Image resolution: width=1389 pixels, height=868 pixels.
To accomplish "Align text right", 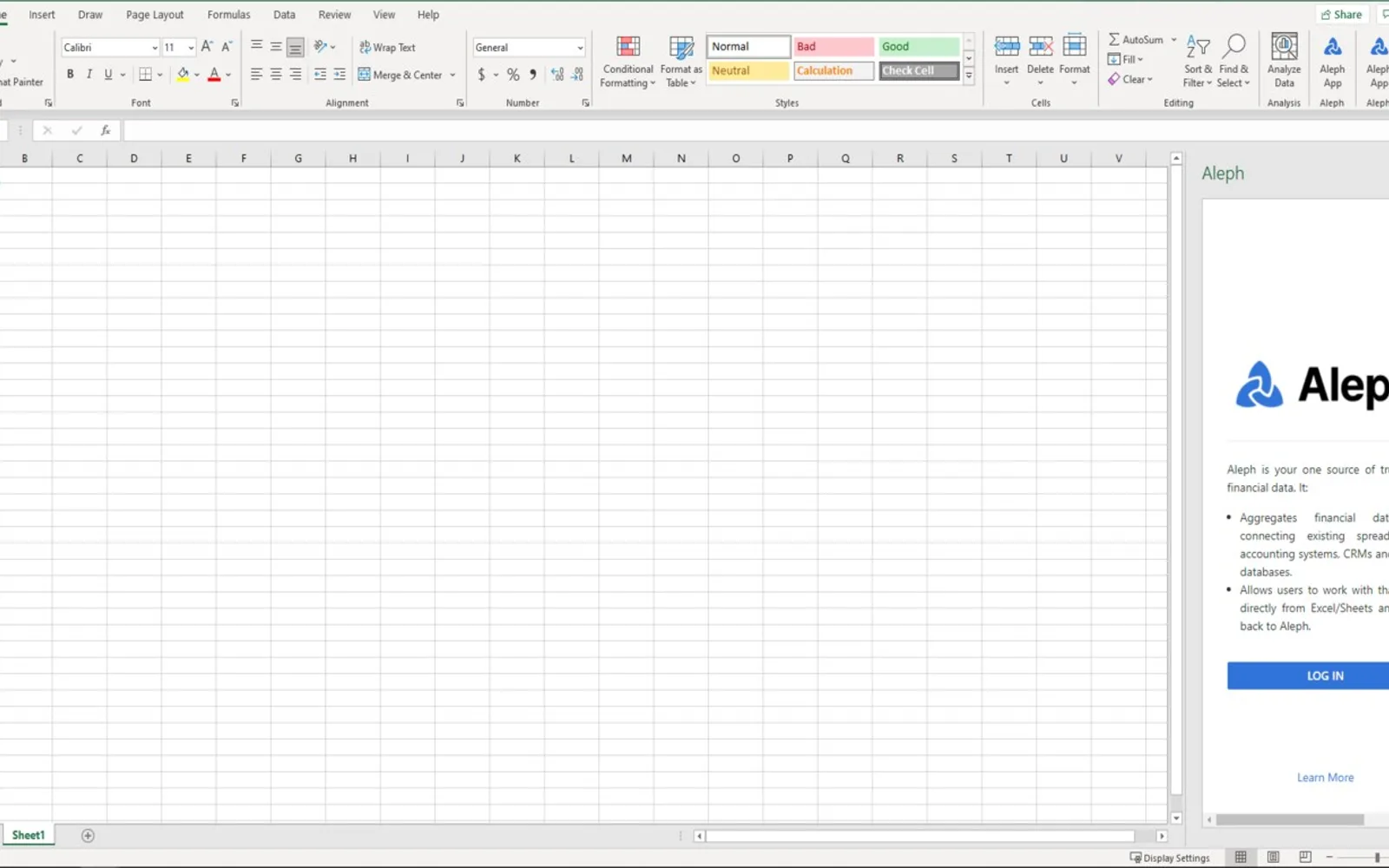I will 295,75.
